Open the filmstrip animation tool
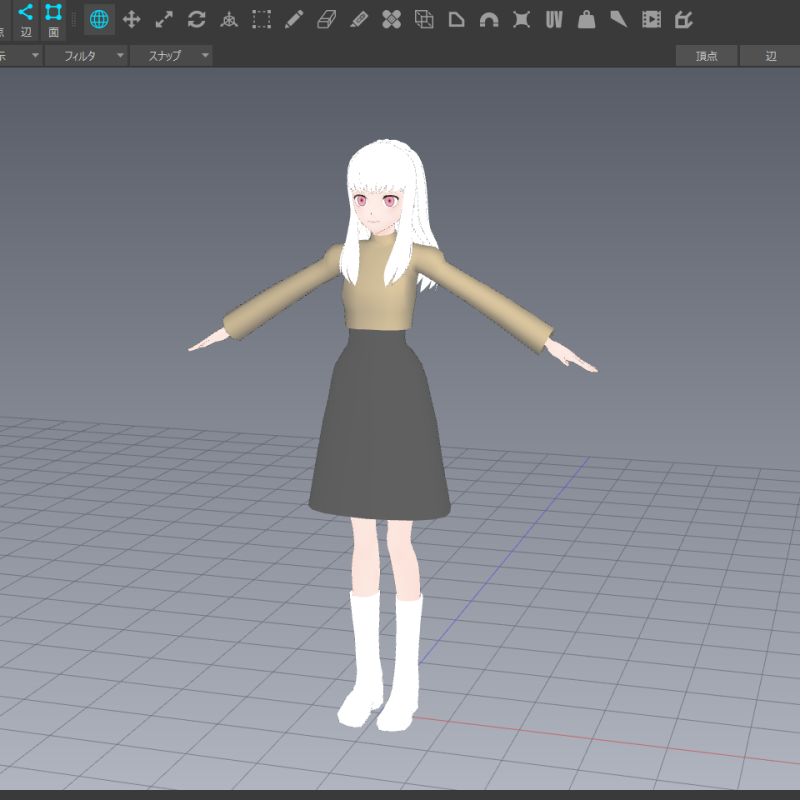Screen dimensions: 800x800 click(651, 19)
